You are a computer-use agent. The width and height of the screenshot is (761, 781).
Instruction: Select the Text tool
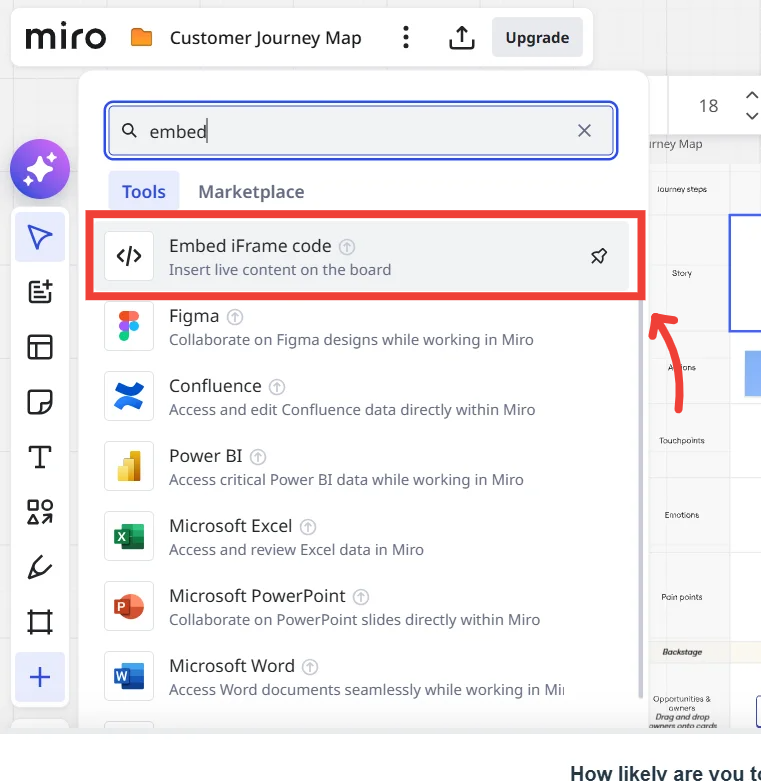[40, 457]
